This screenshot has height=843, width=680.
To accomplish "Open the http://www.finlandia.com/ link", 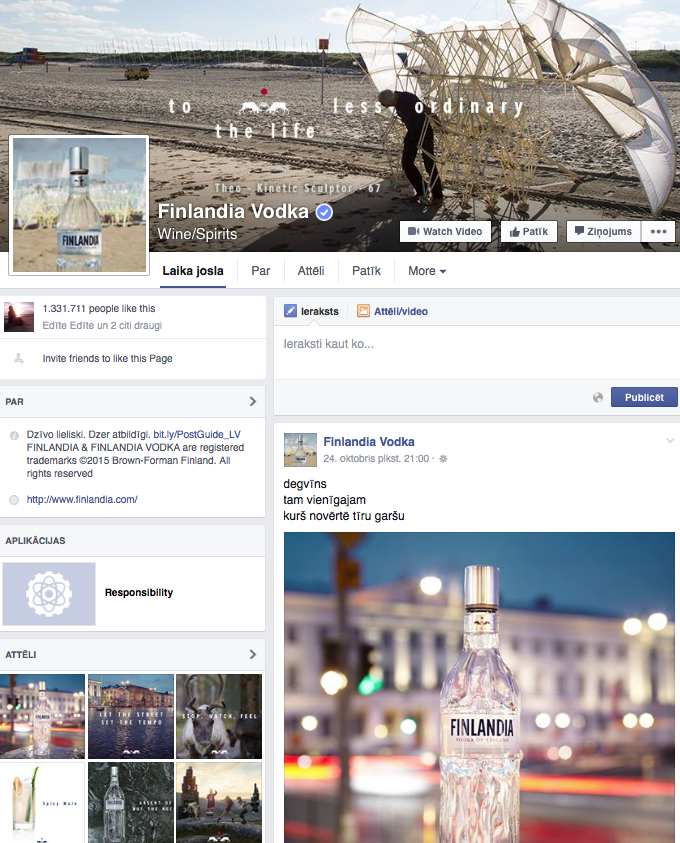I will coord(82,499).
